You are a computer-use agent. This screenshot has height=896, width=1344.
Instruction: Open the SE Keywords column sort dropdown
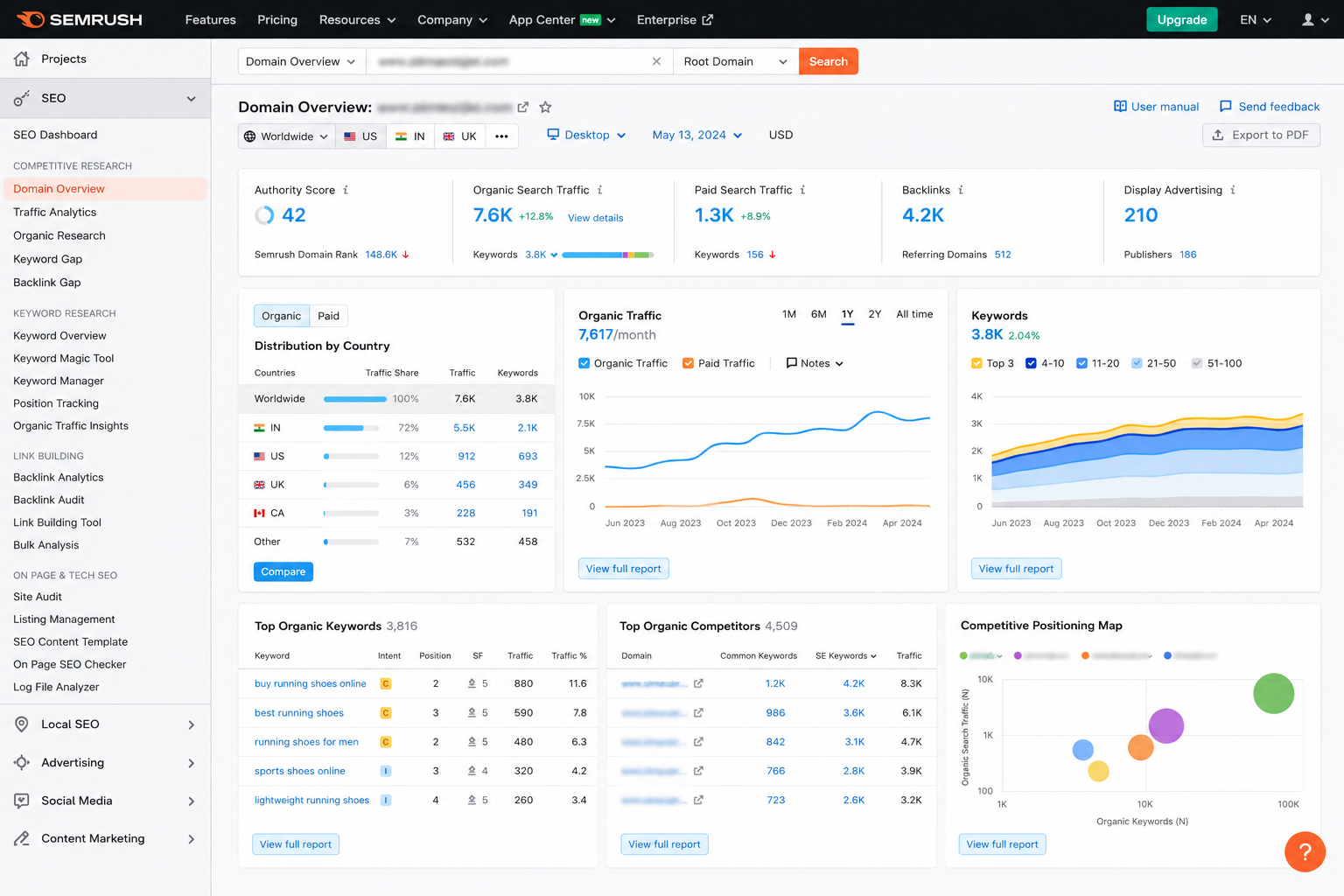click(845, 655)
